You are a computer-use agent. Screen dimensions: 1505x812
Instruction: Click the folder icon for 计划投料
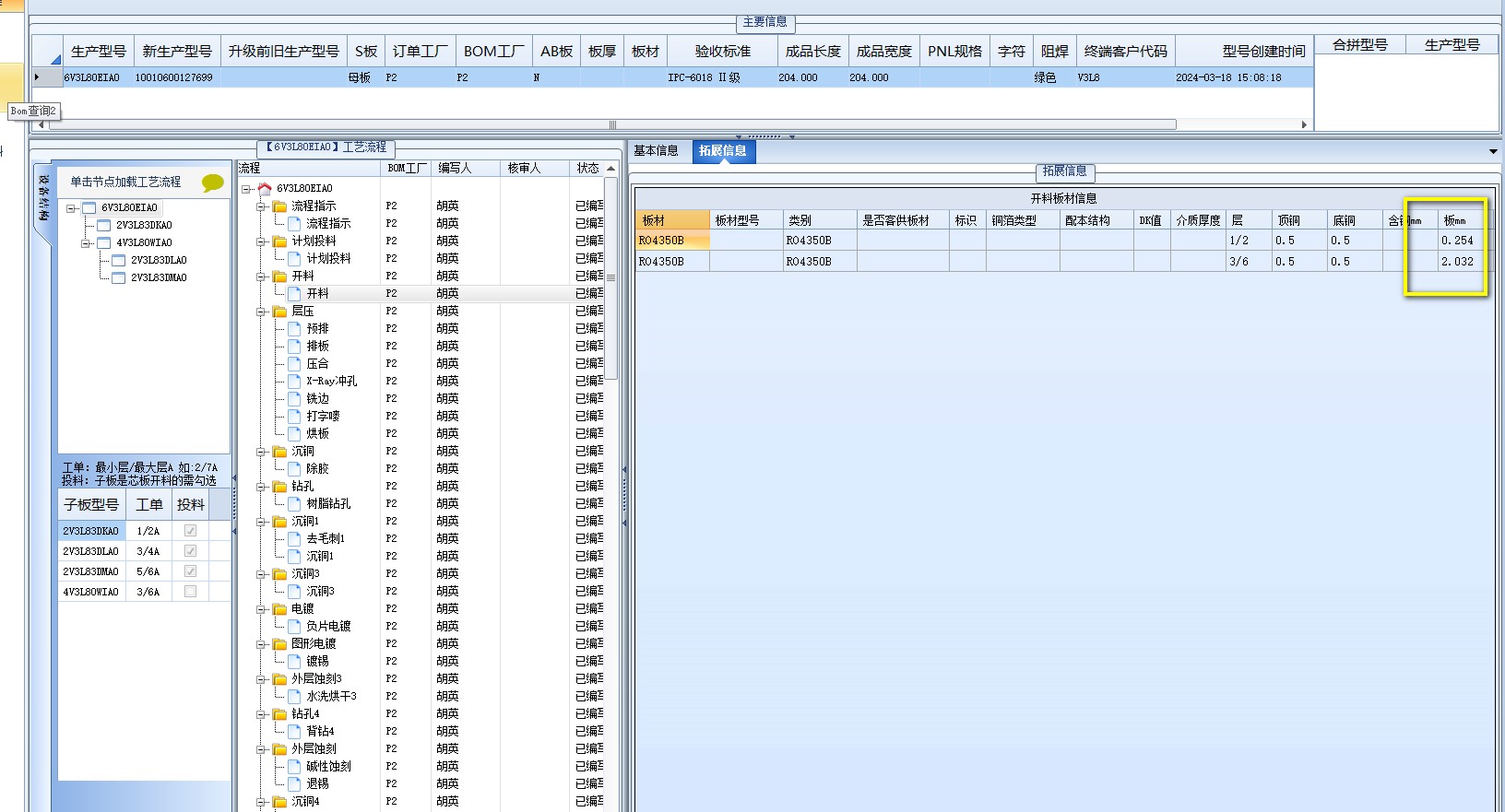tap(279, 241)
